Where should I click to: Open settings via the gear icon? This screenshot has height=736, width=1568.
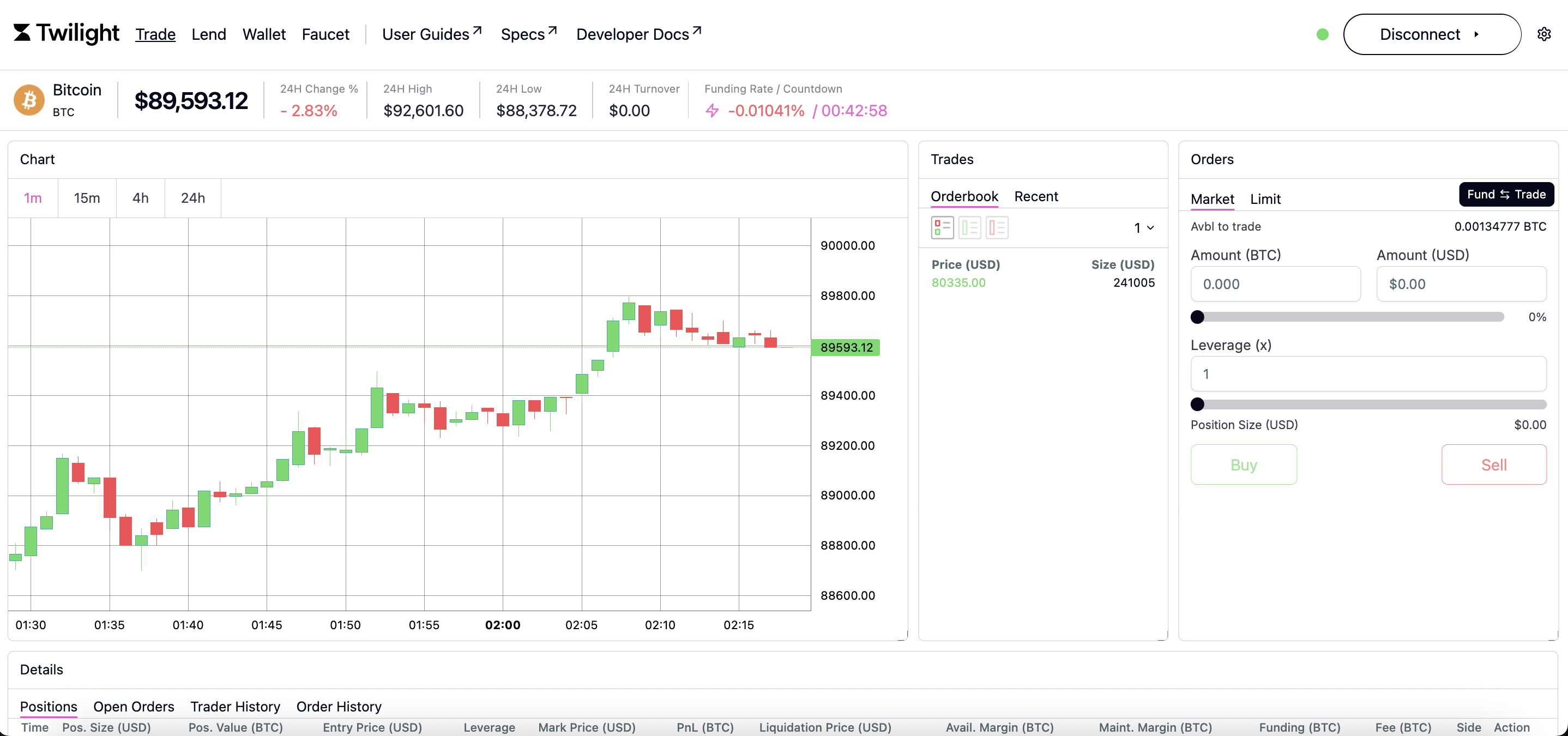point(1543,34)
